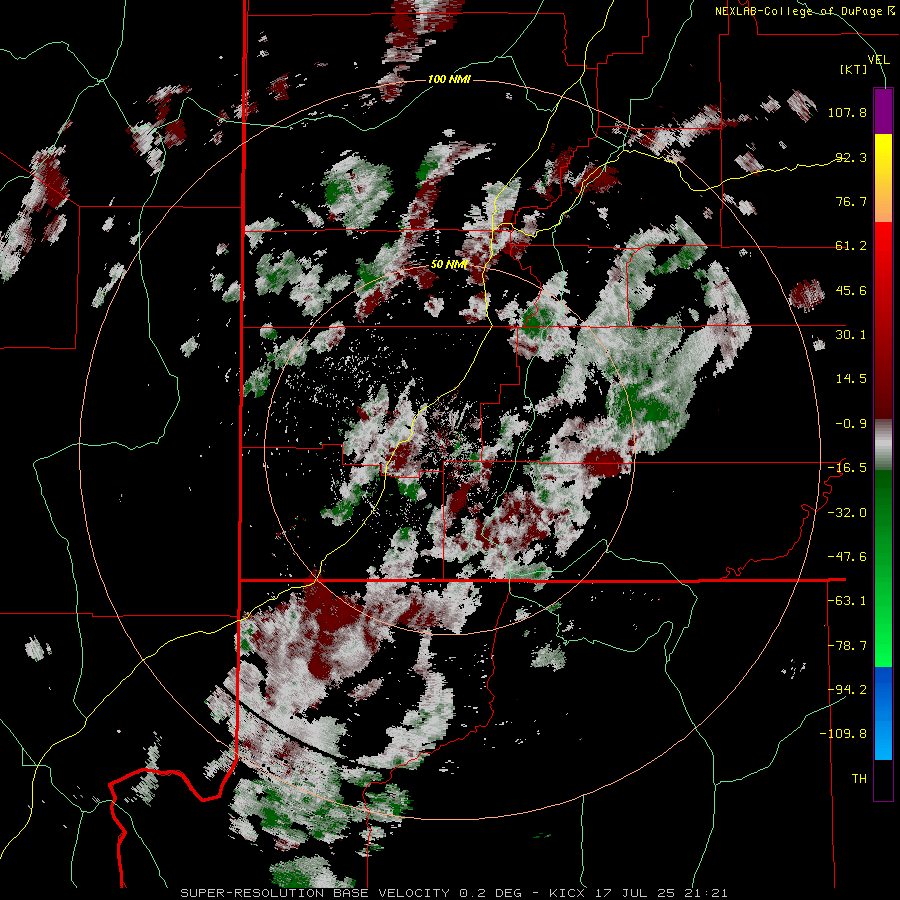Viewport: 900px width, 900px height.
Task: Select the -109.8 value on velocity scale
Action: (x=843, y=734)
